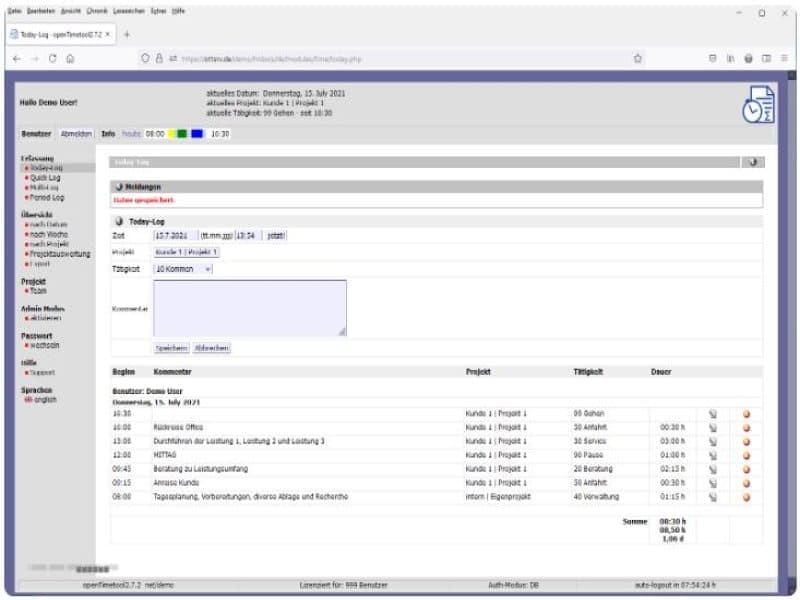Open Quick Log in the sidebar

(45, 178)
